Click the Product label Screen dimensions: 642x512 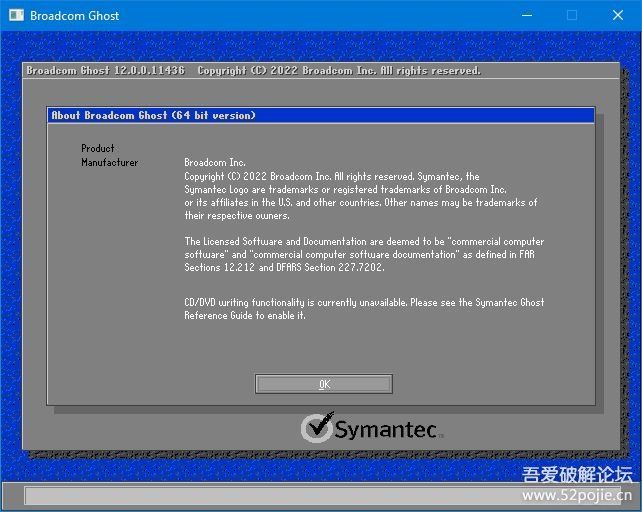(x=98, y=148)
